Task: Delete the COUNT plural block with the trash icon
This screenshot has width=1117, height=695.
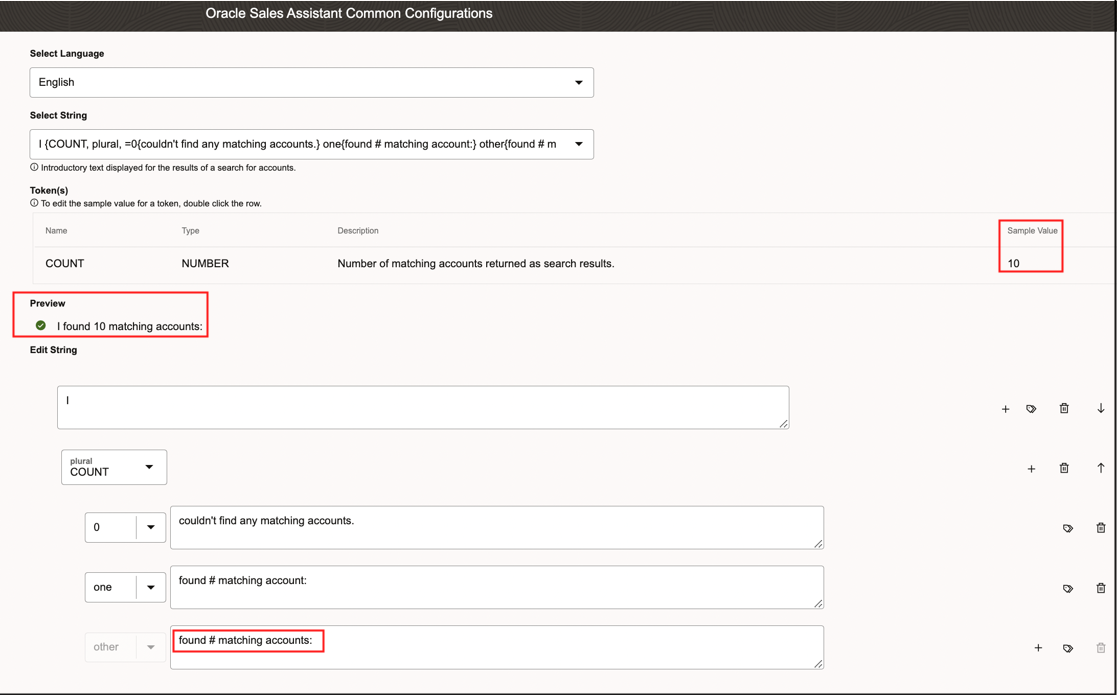Action: (1064, 468)
